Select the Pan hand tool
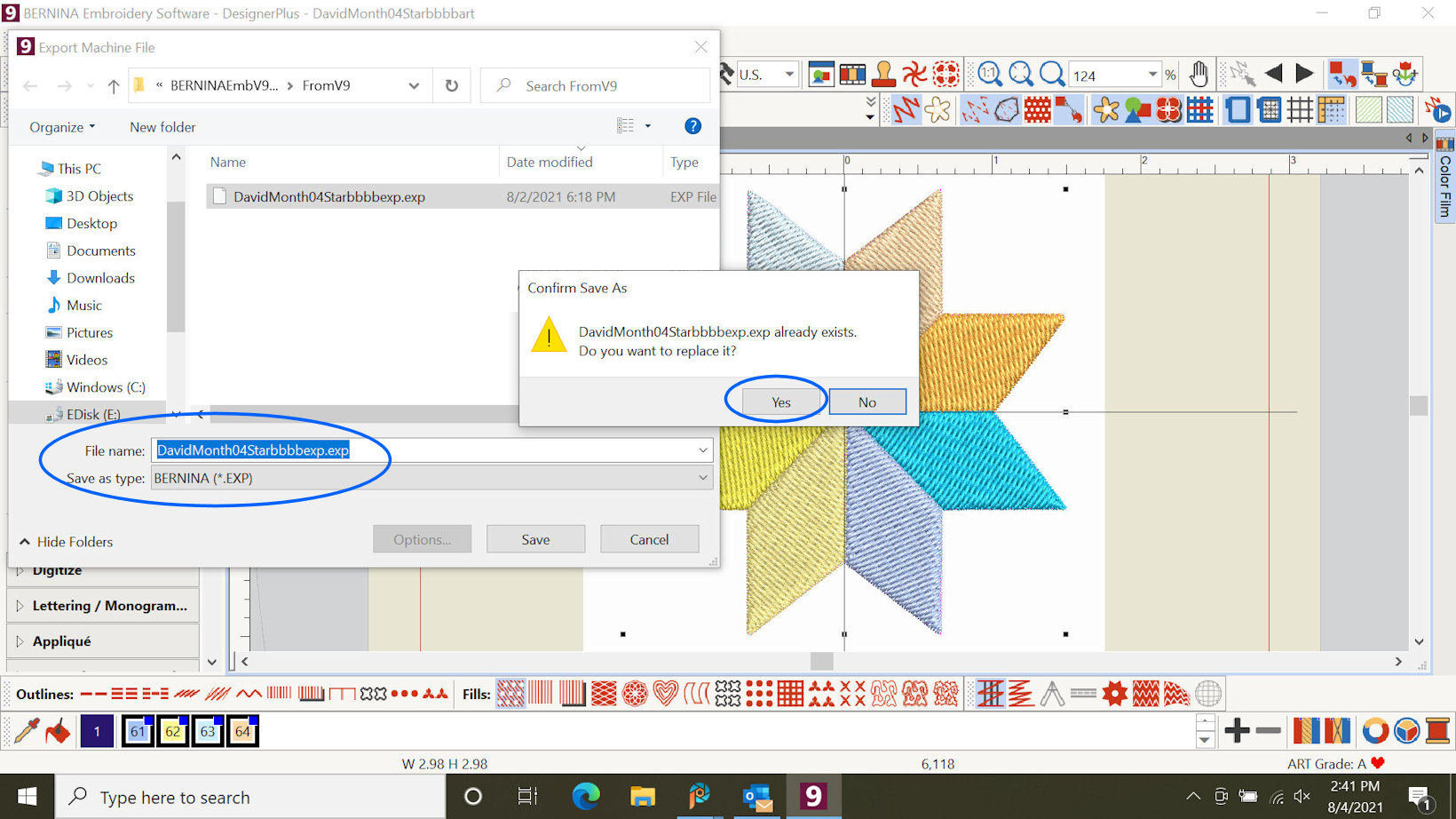 (x=1199, y=75)
